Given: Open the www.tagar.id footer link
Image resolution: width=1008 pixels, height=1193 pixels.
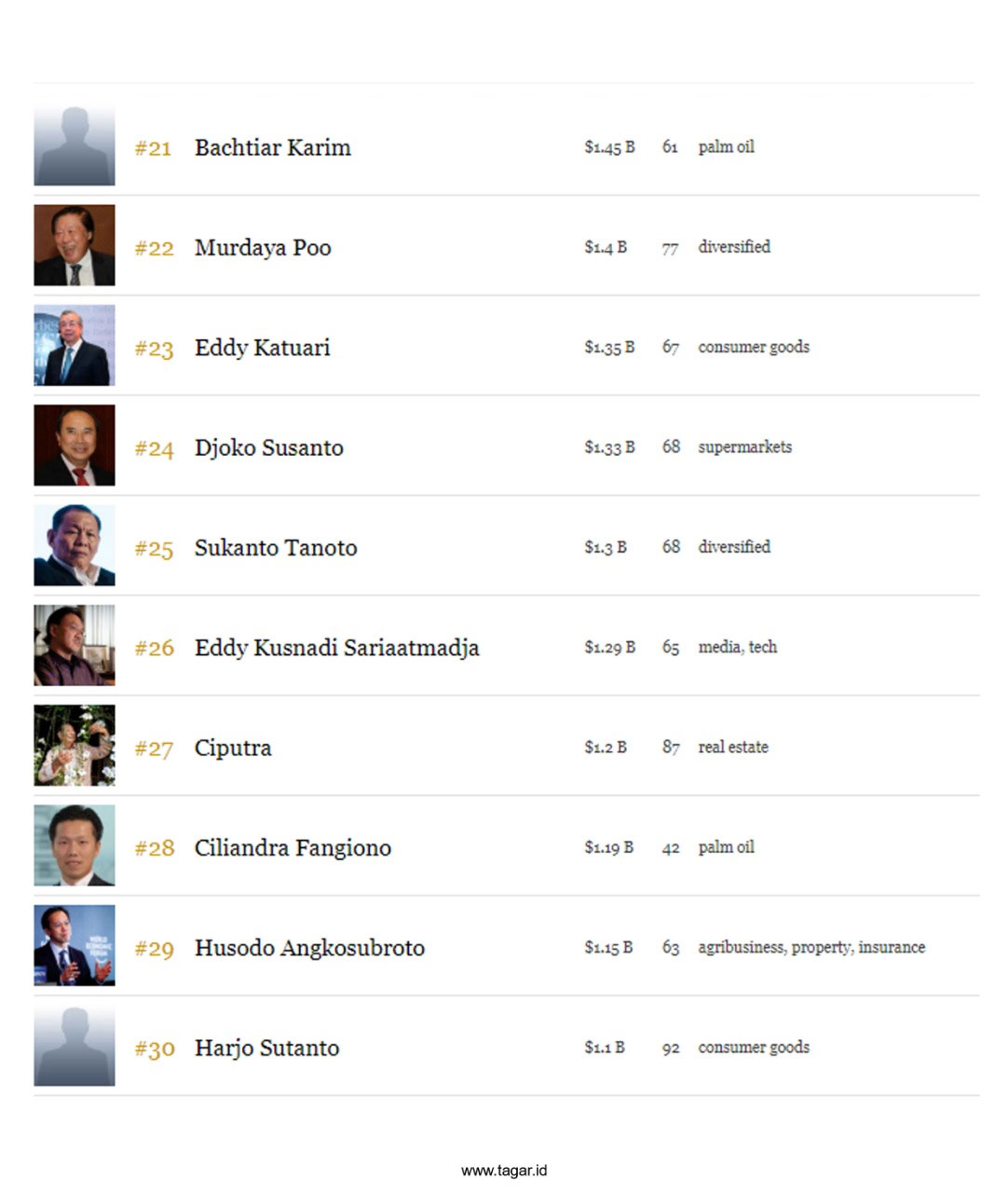Looking at the screenshot, I should coord(504,1171).
